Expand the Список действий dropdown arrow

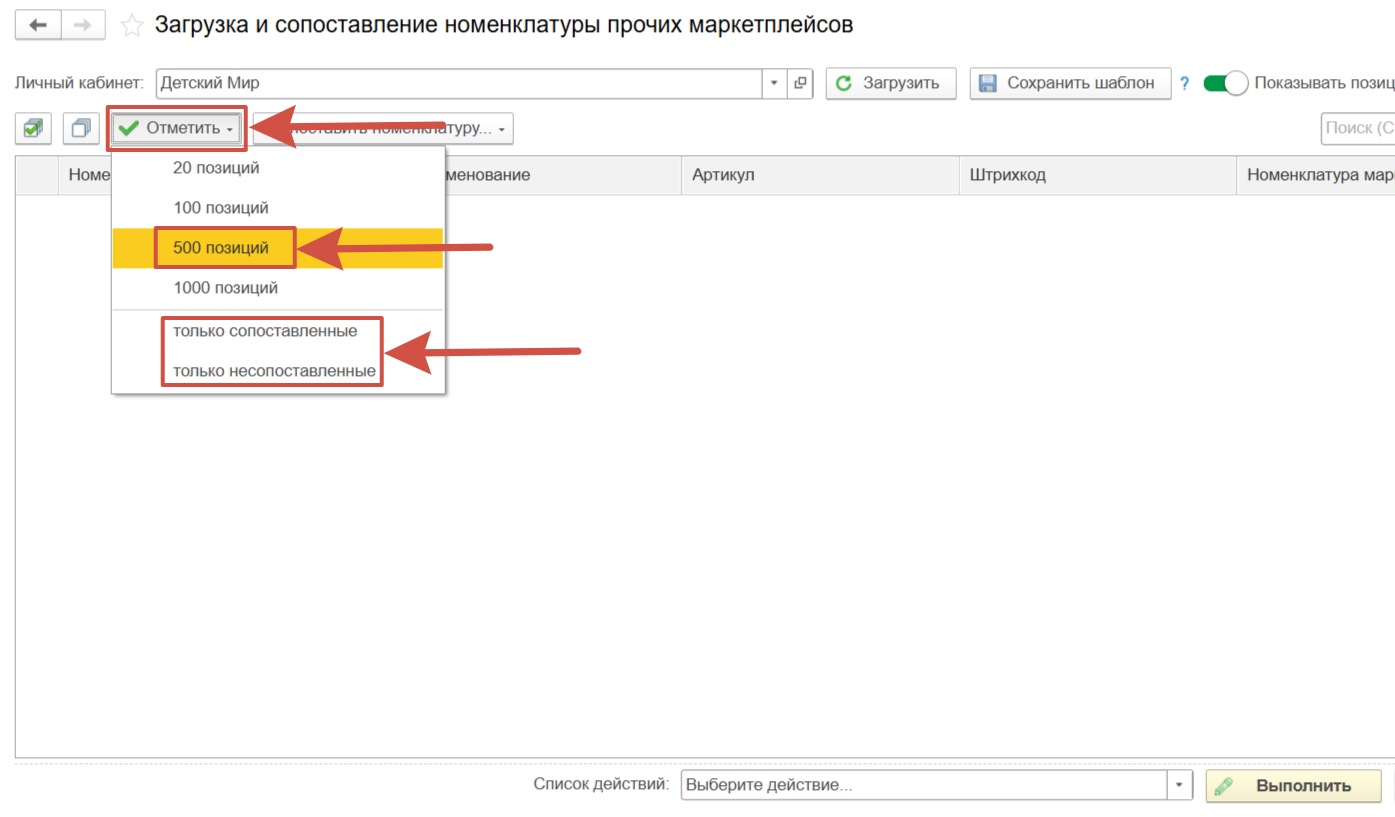[x=1180, y=785]
